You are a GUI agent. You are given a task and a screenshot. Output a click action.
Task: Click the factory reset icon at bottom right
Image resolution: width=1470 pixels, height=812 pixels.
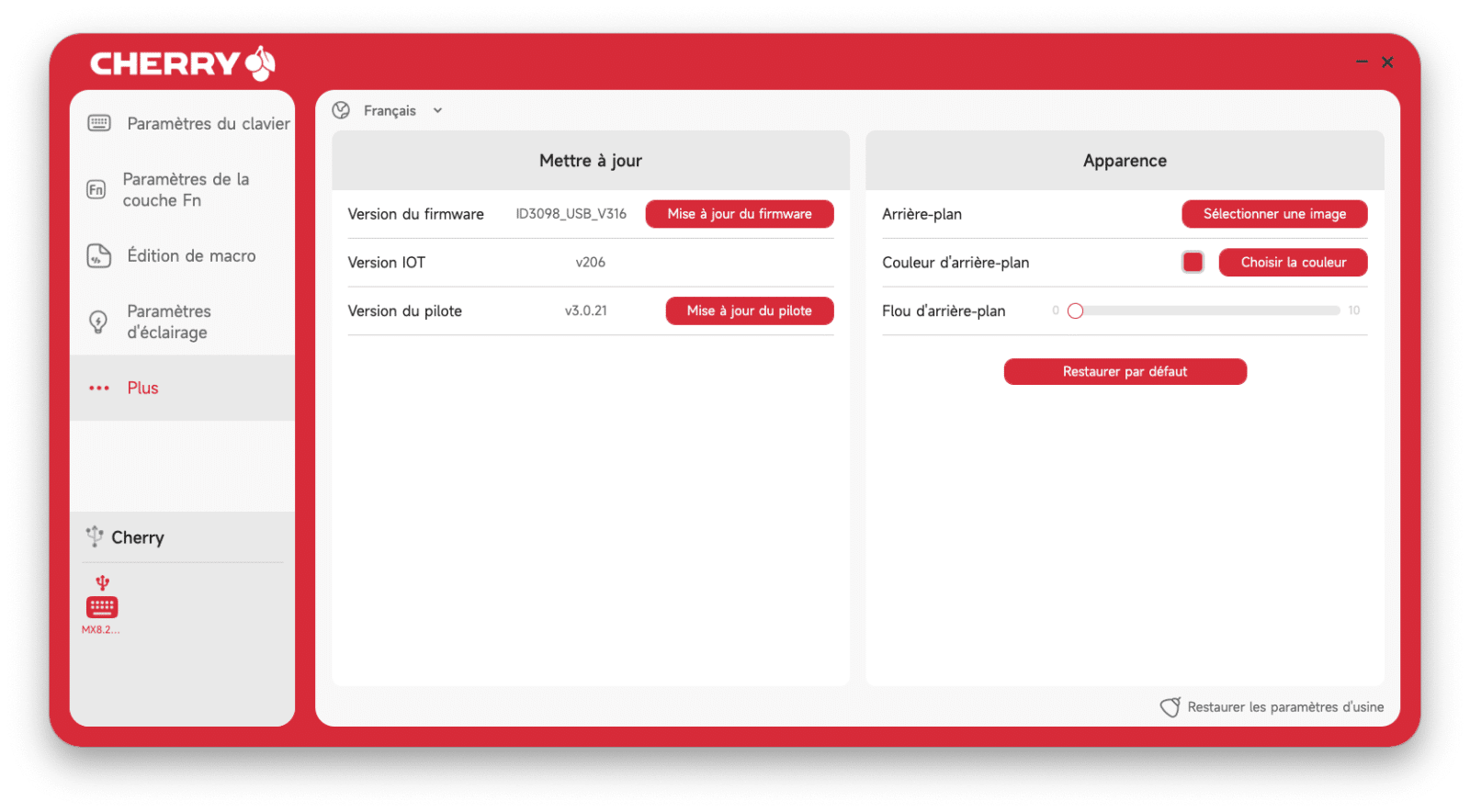coord(1170,707)
